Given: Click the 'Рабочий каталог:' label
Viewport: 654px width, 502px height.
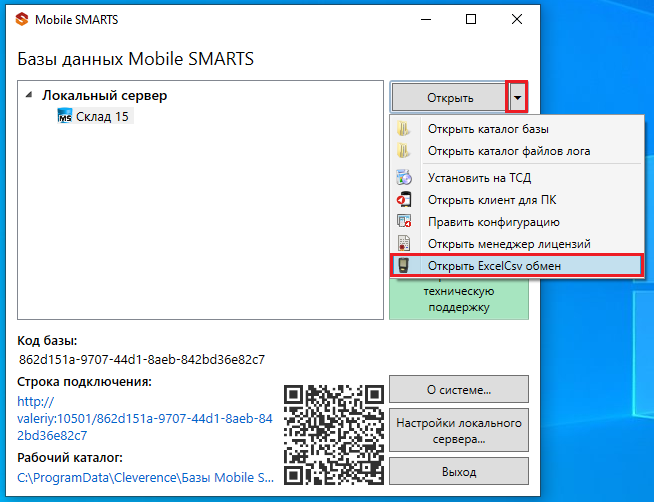Looking at the screenshot, I should (x=70, y=458).
